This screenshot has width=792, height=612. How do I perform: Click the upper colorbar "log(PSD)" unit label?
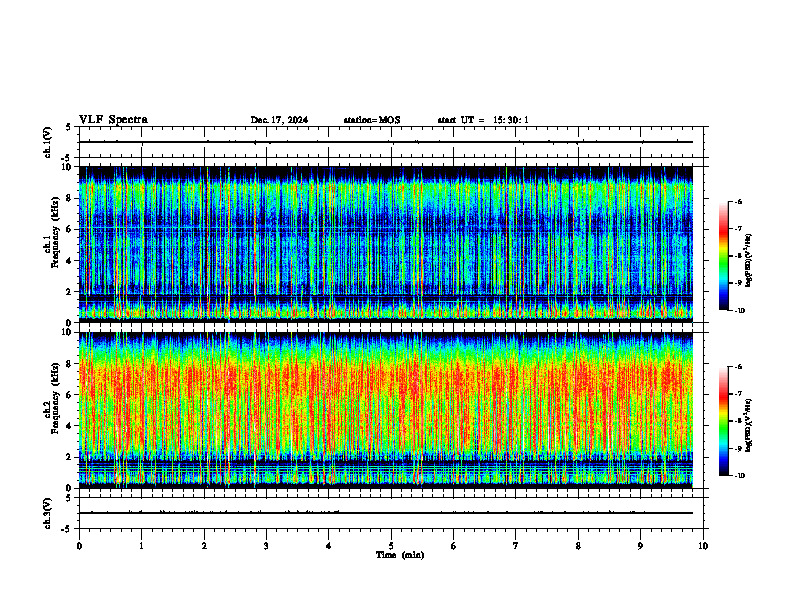[x=750, y=260]
